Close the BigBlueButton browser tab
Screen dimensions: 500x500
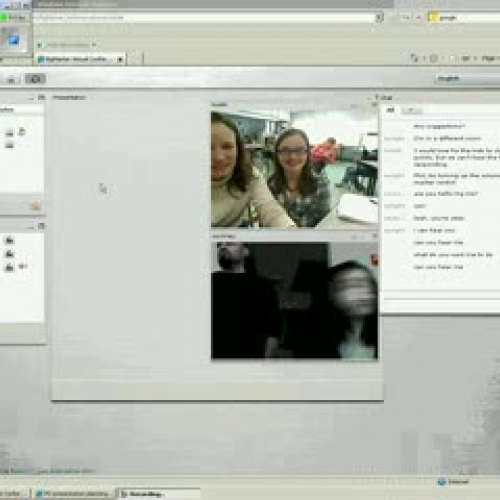pos(120,60)
